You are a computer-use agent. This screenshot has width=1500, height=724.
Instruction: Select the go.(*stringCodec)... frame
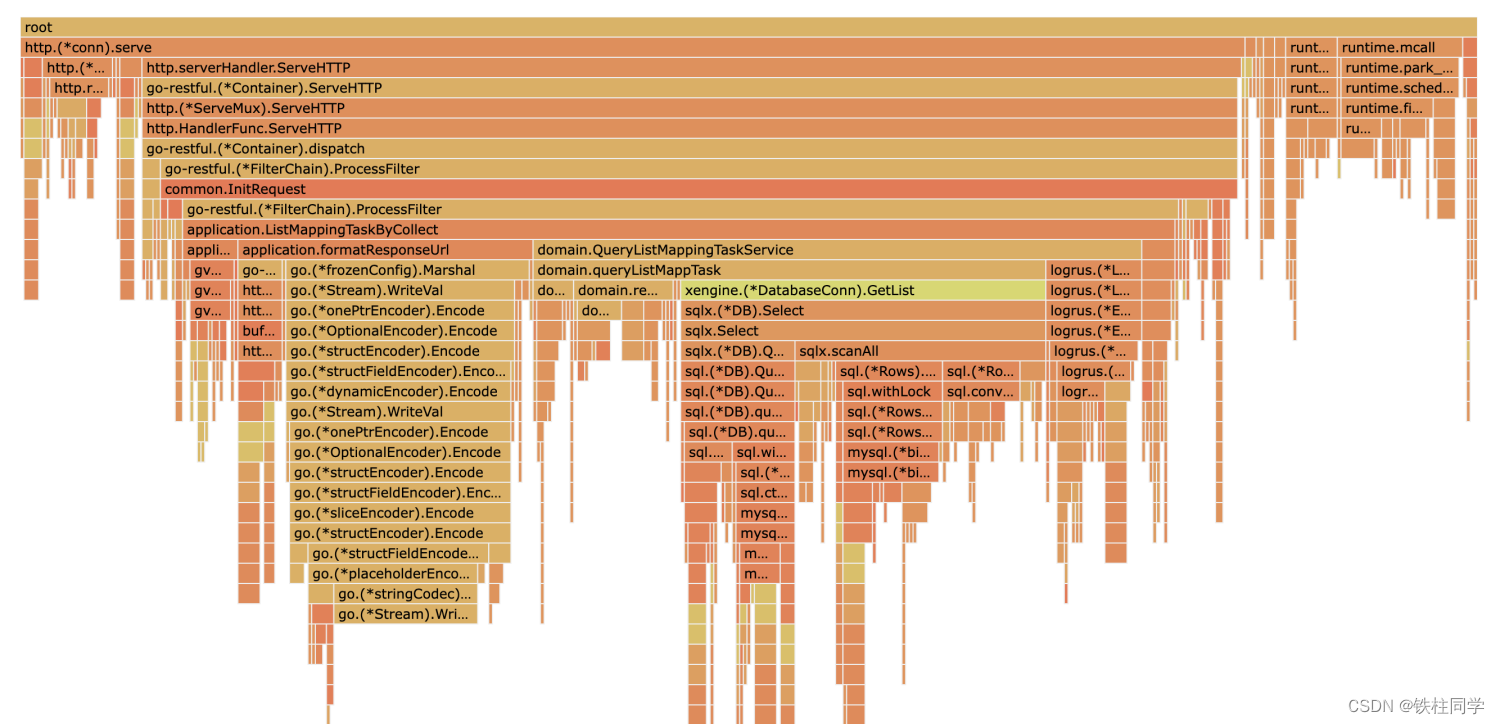406,594
